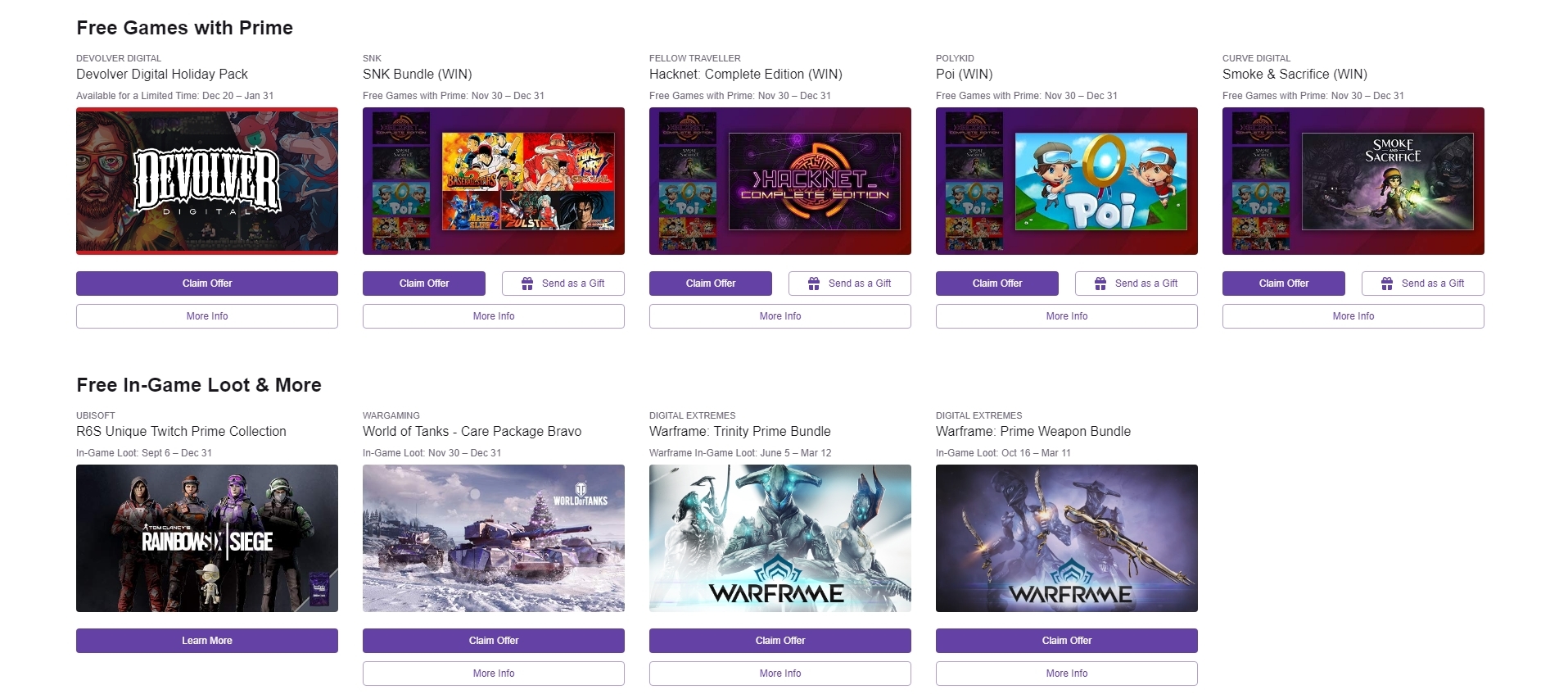
Task: Open the Warframe: Trinity Prime Bundle title
Action: pos(740,431)
